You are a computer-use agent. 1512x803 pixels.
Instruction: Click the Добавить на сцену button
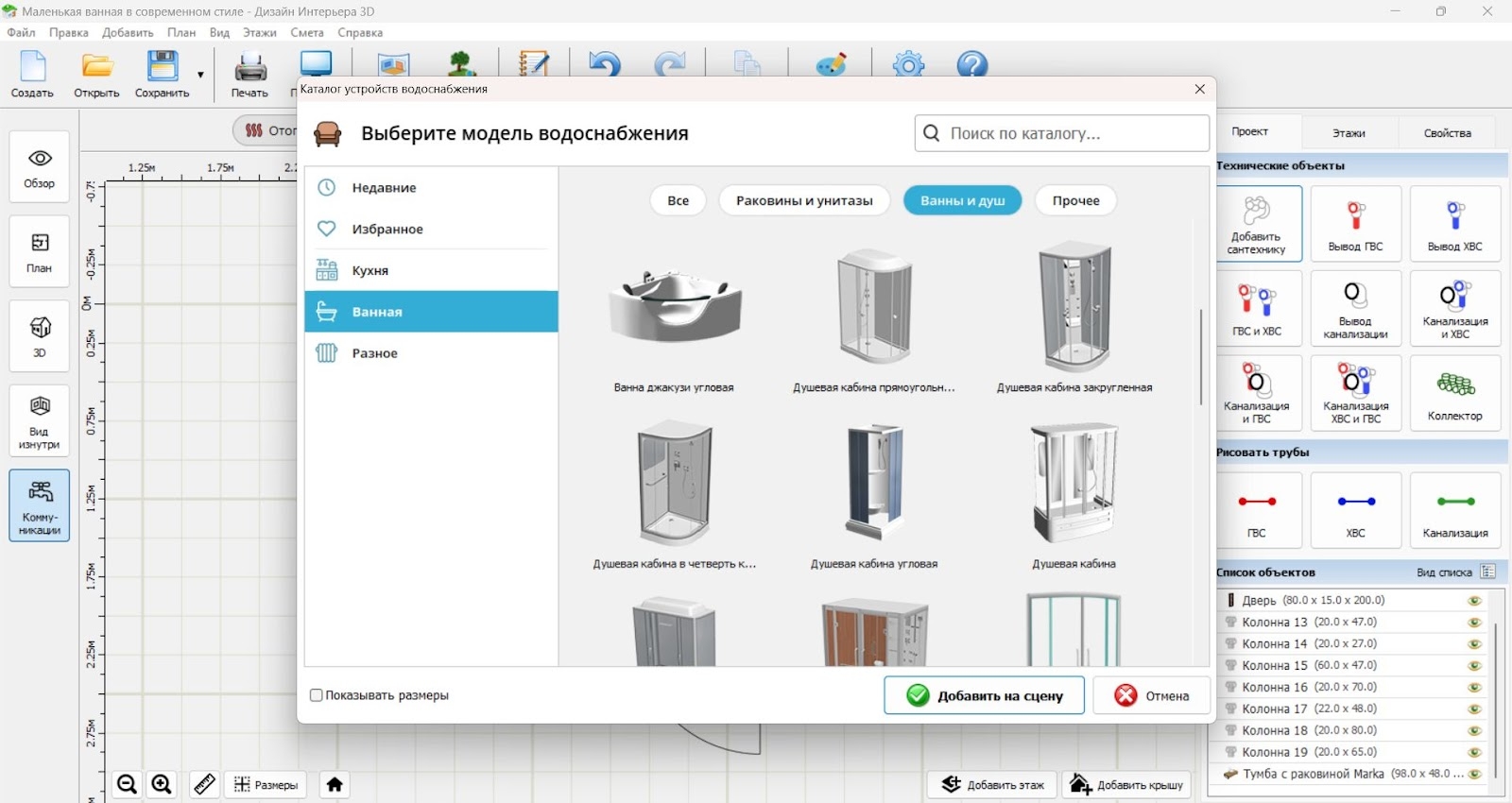tap(984, 695)
